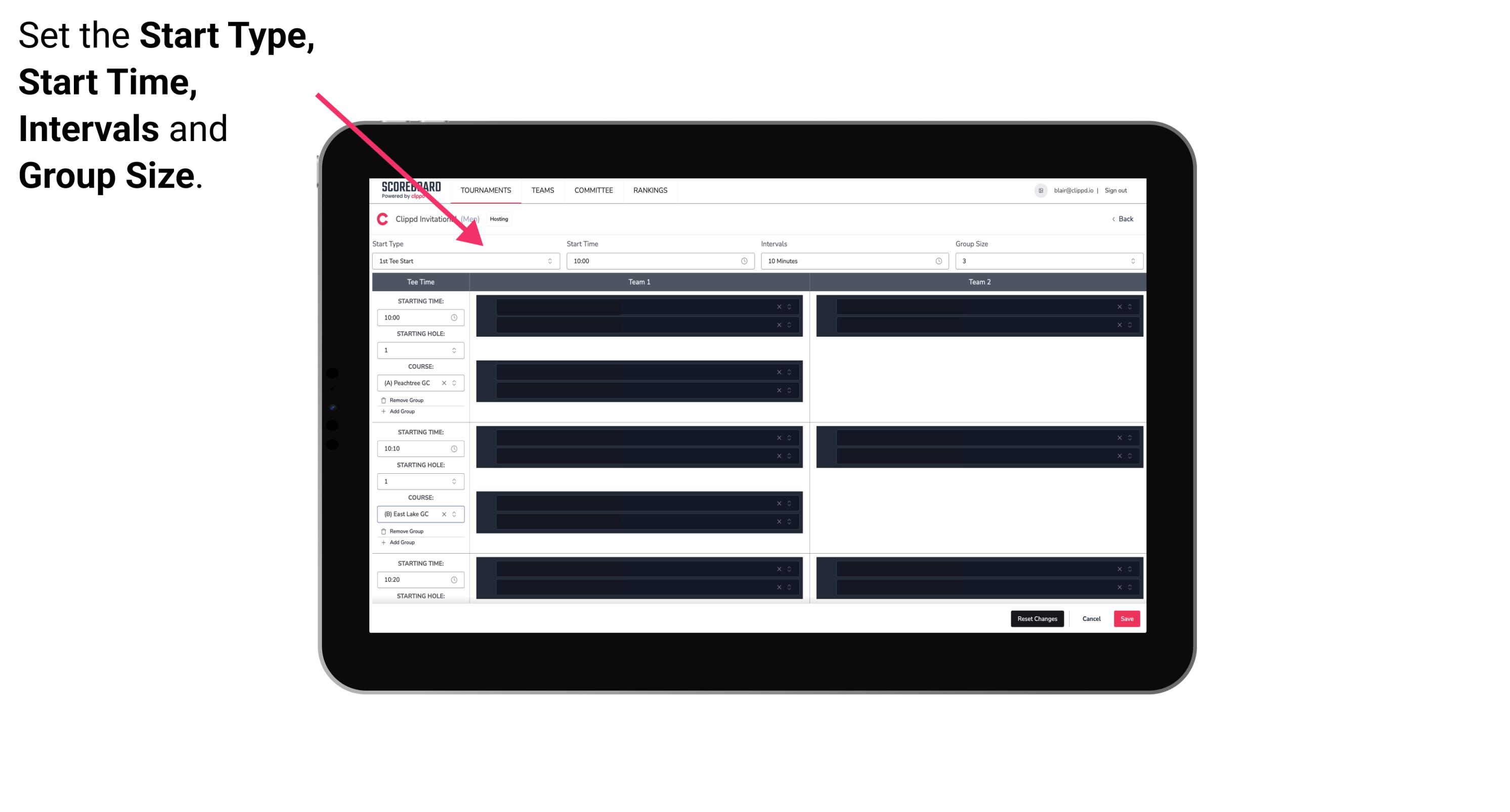Click the Save button
Viewport: 1510px width, 812px height.
pos(1127,618)
